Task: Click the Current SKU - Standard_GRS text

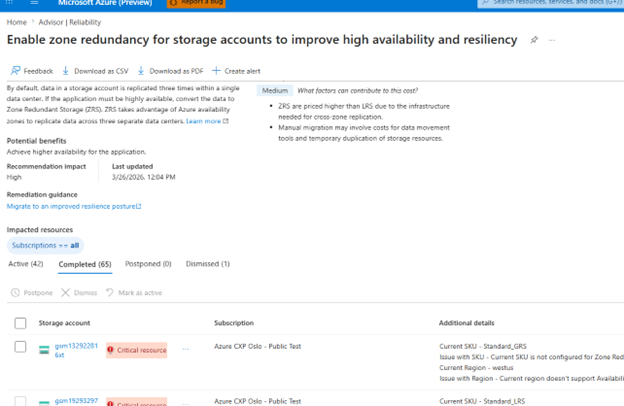Action: coord(483,346)
